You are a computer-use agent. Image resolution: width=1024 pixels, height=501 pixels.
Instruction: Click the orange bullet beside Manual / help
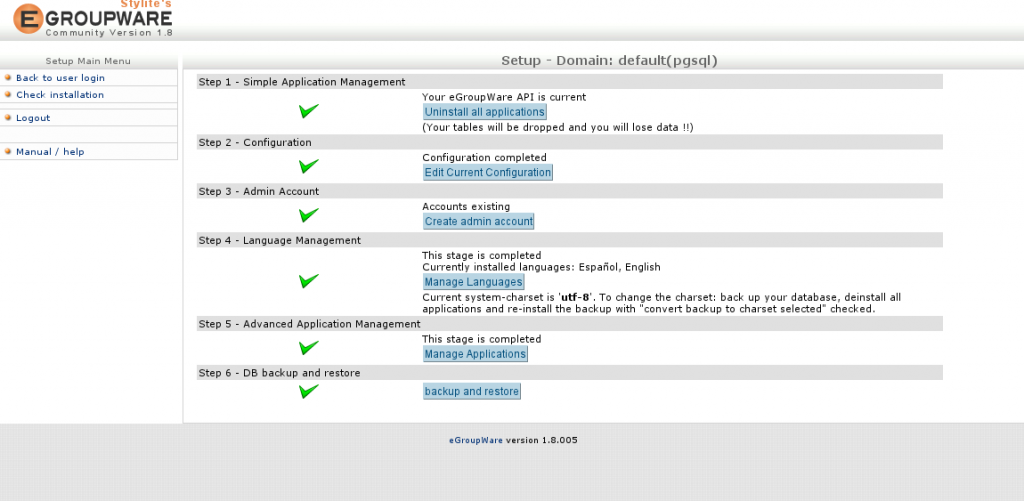tap(8, 151)
